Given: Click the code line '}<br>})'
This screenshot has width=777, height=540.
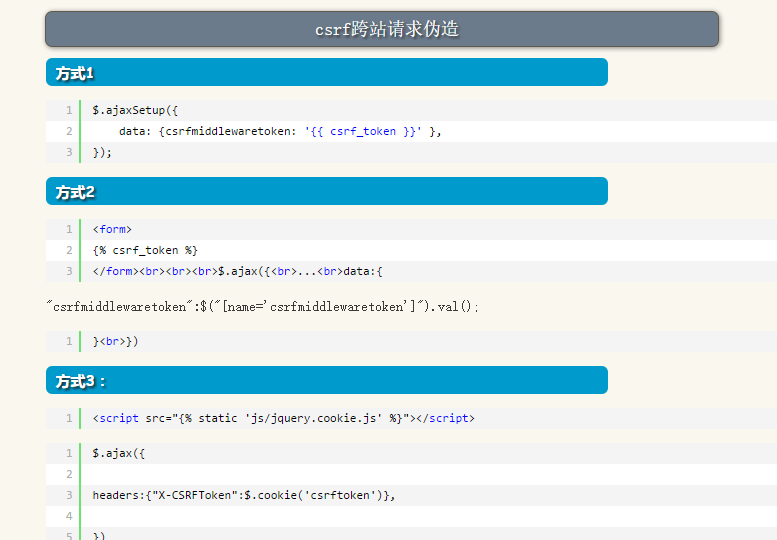Looking at the screenshot, I should coord(115,342).
